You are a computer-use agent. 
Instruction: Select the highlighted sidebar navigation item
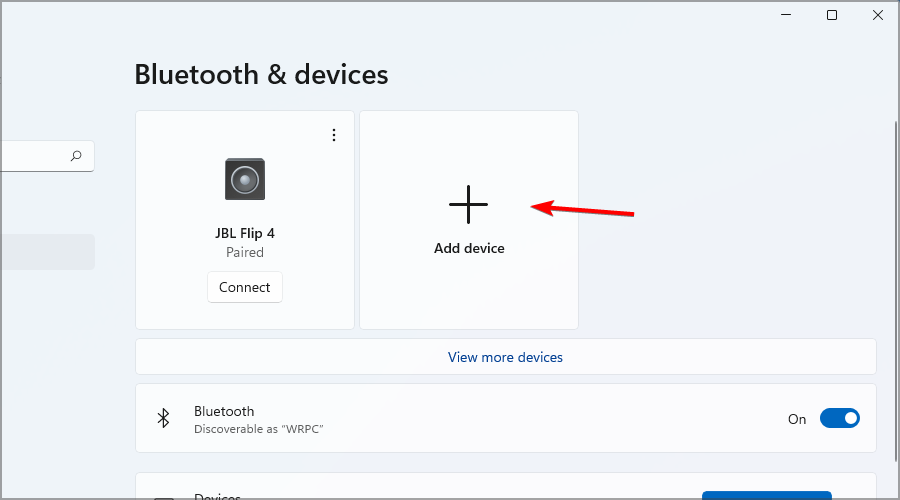(x=47, y=252)
